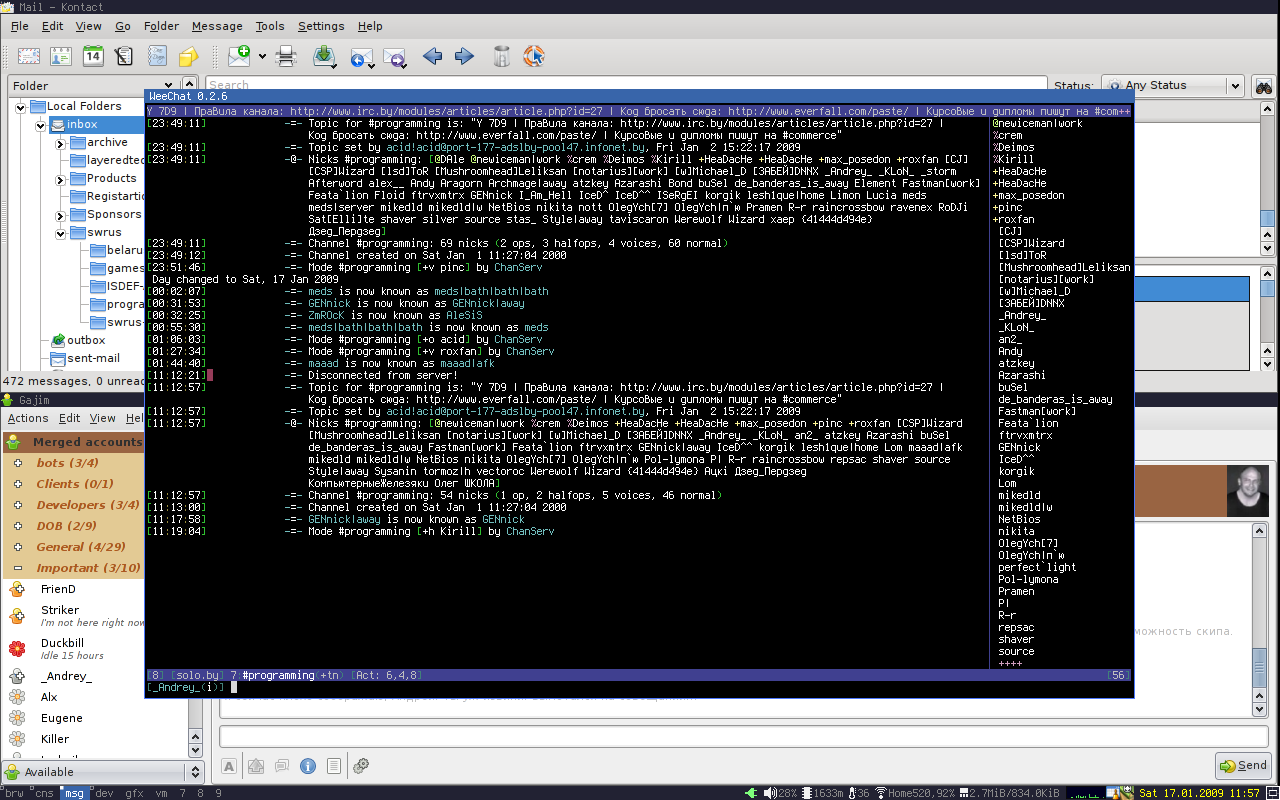This screenshot has width=1280, height=800.
Task: Expand the Developers contacts group
Action: click(x=17, y=505)
